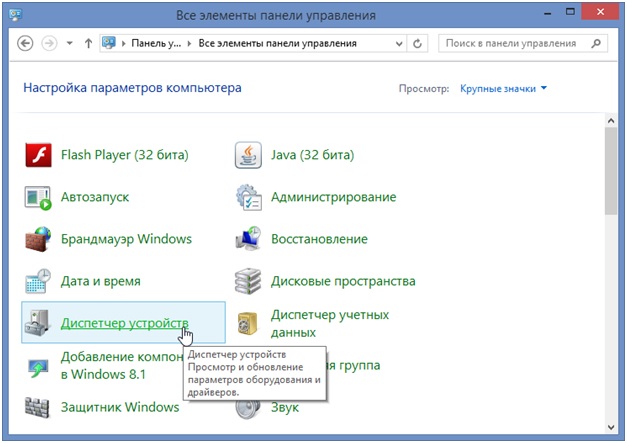Click the Брандмауэр Windows brick wall icon
627x443 pixels.
pyautogui.click(x=38, y=239)
